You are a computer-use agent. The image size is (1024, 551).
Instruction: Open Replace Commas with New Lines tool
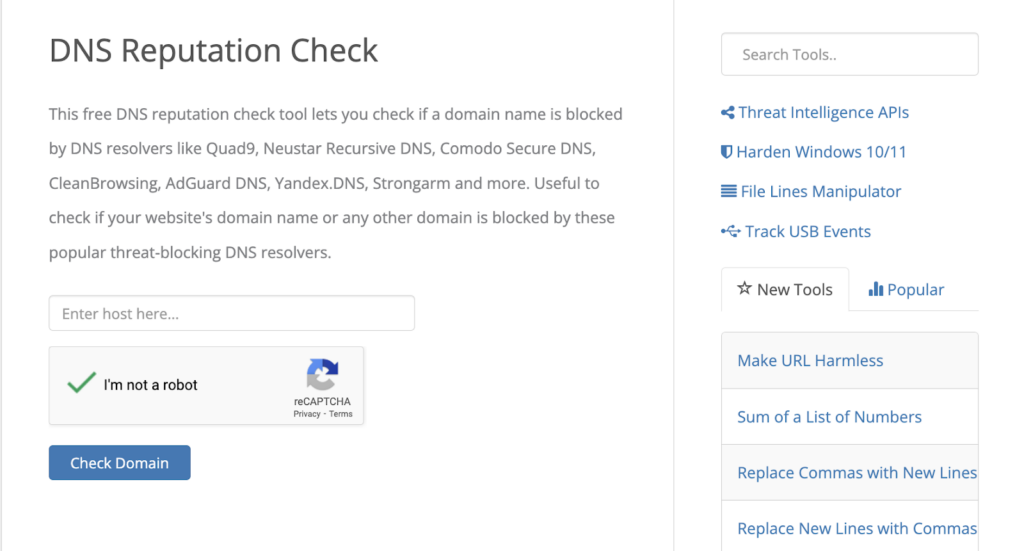(856, 473)
